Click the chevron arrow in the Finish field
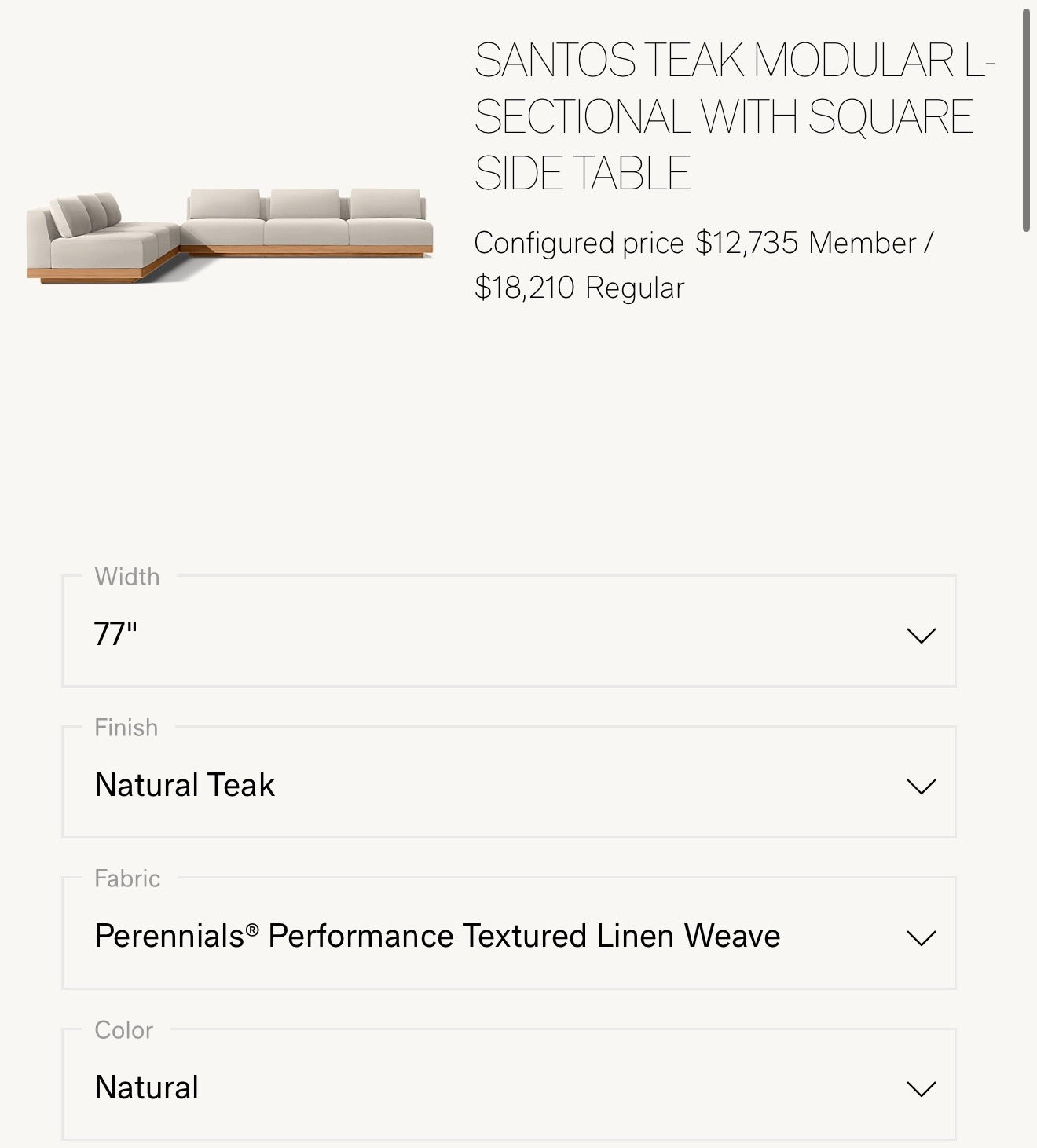 point(921,786)
